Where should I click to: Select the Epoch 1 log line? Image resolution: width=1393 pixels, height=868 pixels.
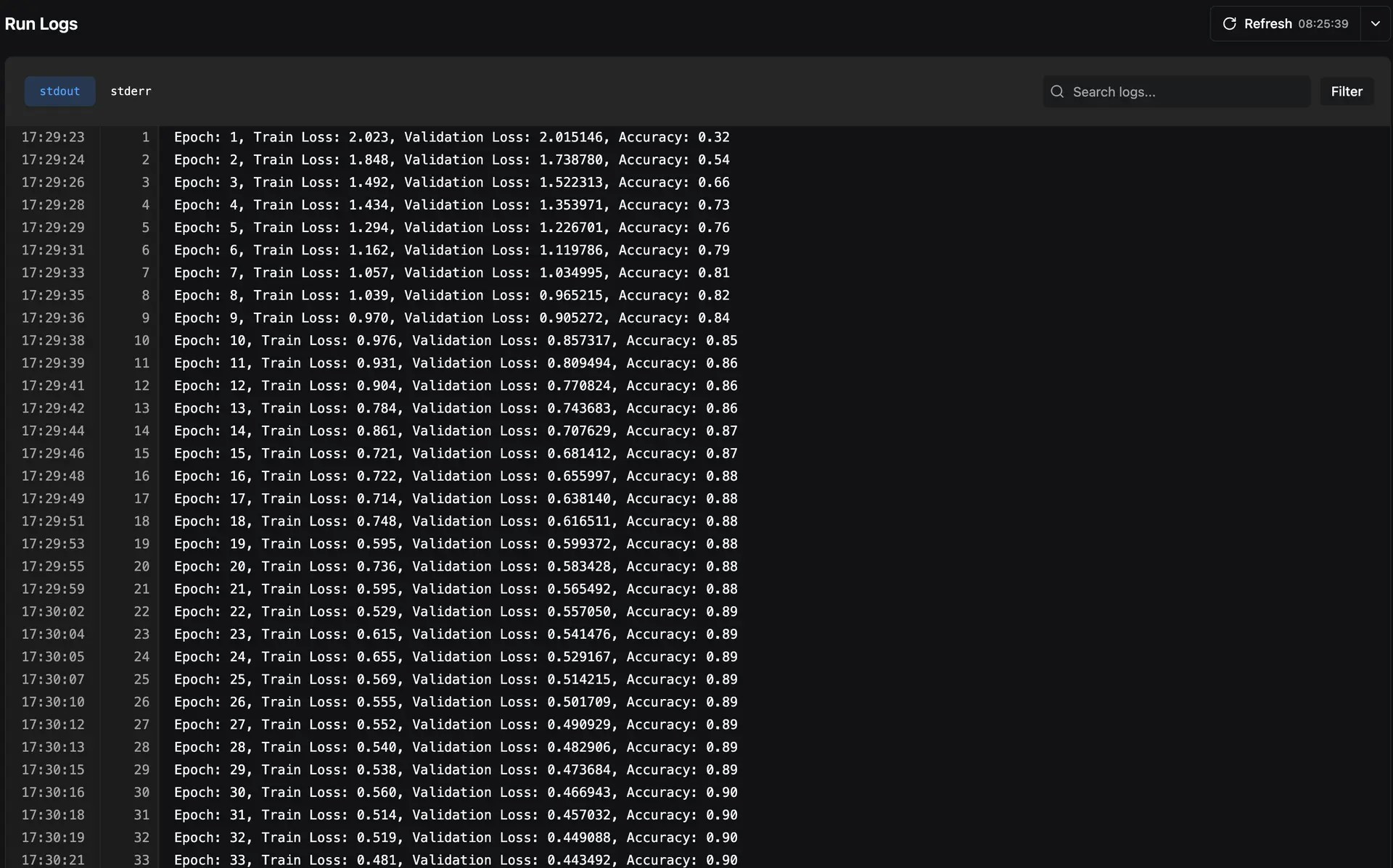pos(452,137)
